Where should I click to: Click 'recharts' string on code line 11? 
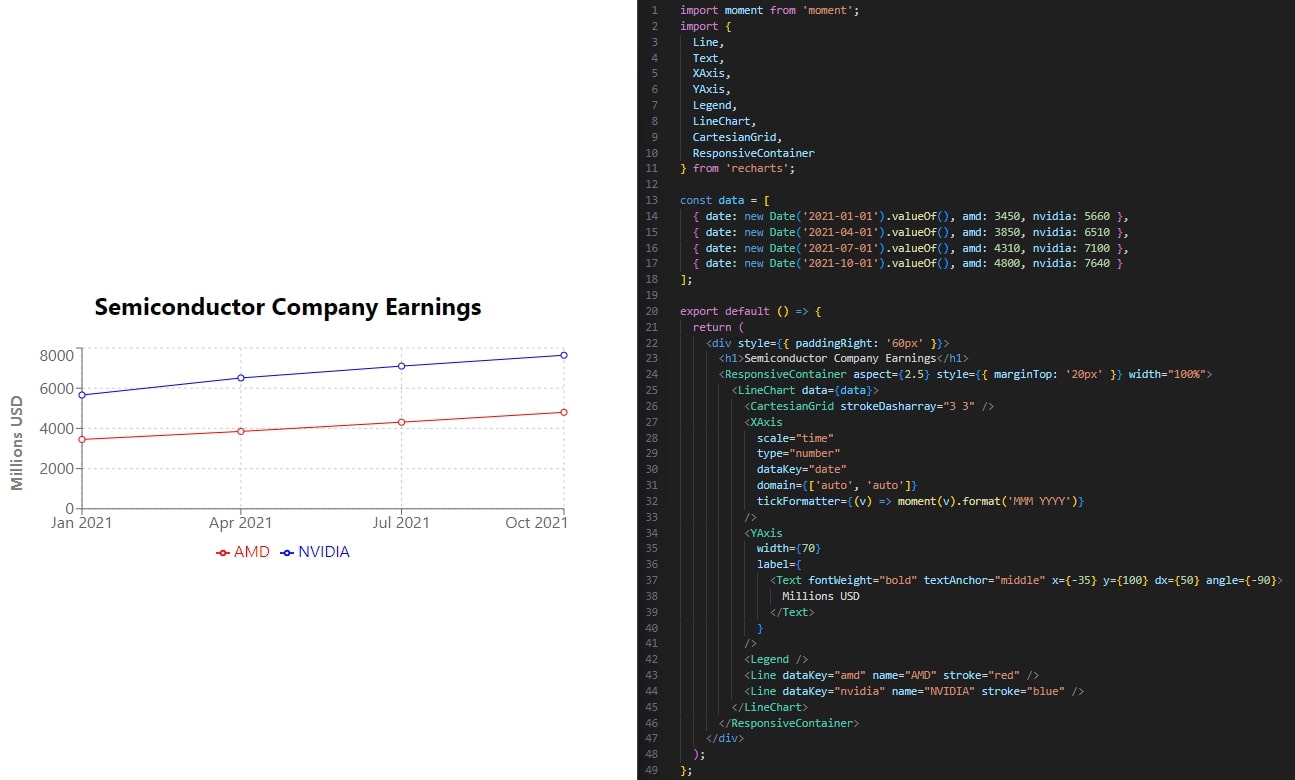(x=755, y=168)
